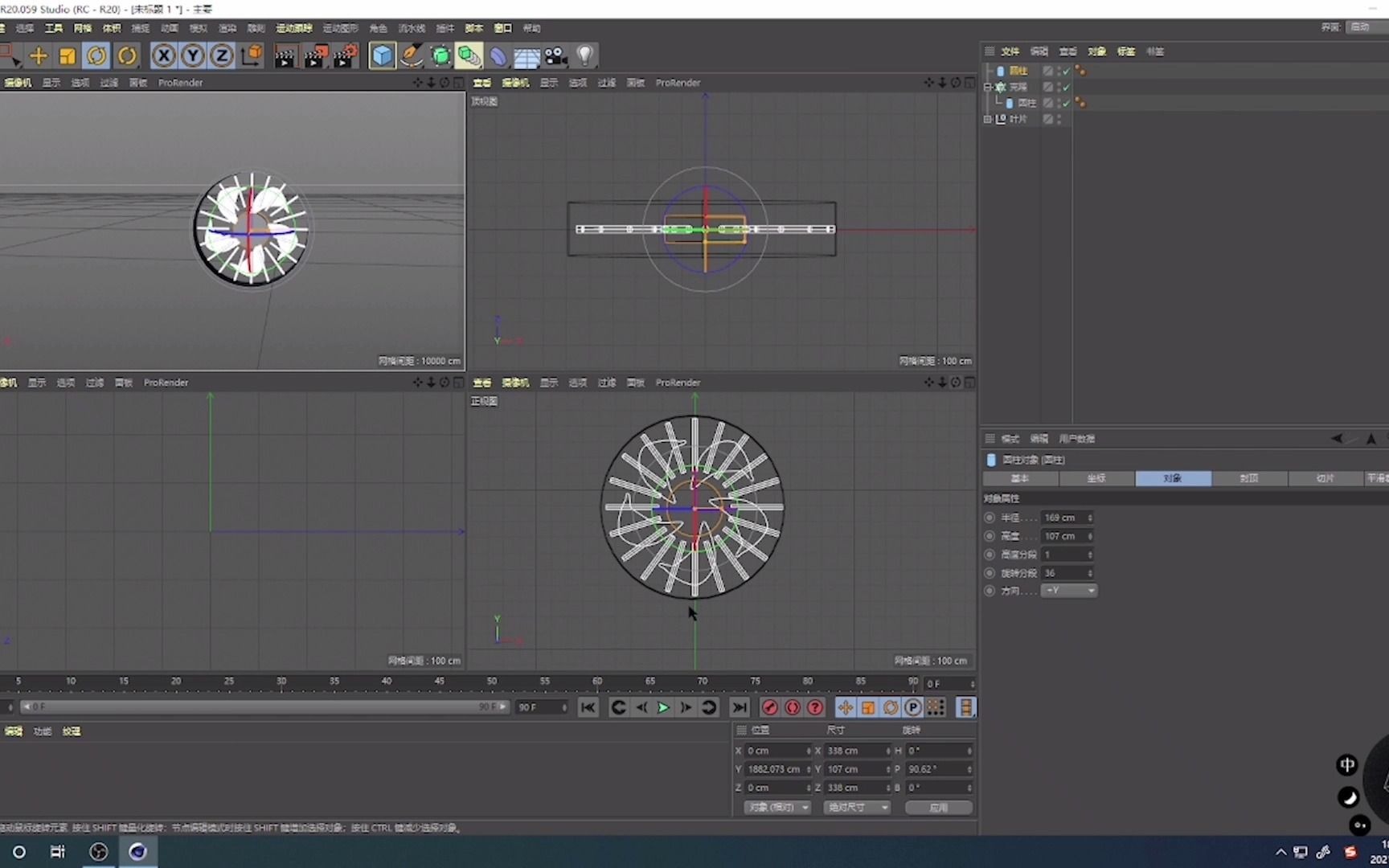Open the Render Settings icon

pyautogui.click(x=346, y=55)
